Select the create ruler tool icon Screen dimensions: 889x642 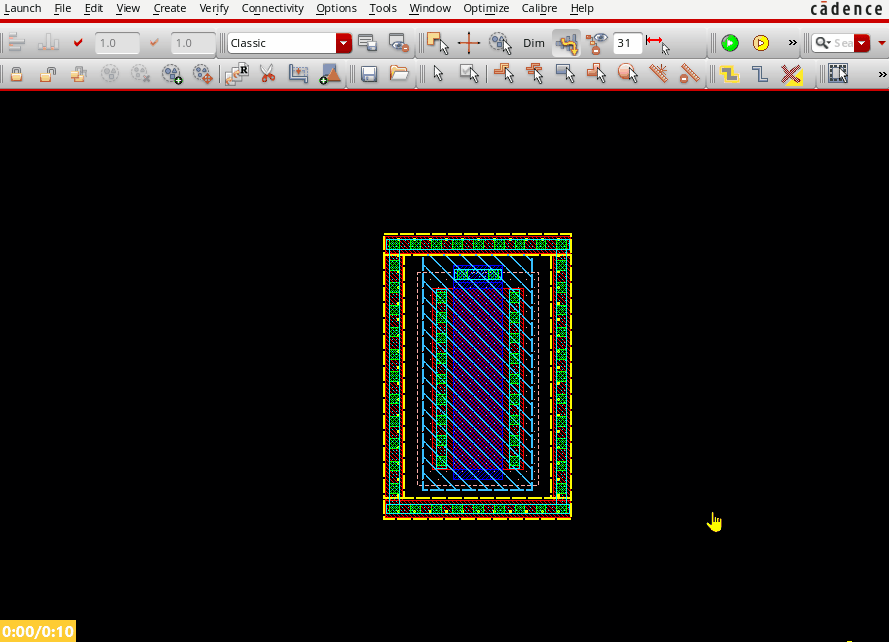[x=656, y=43]
